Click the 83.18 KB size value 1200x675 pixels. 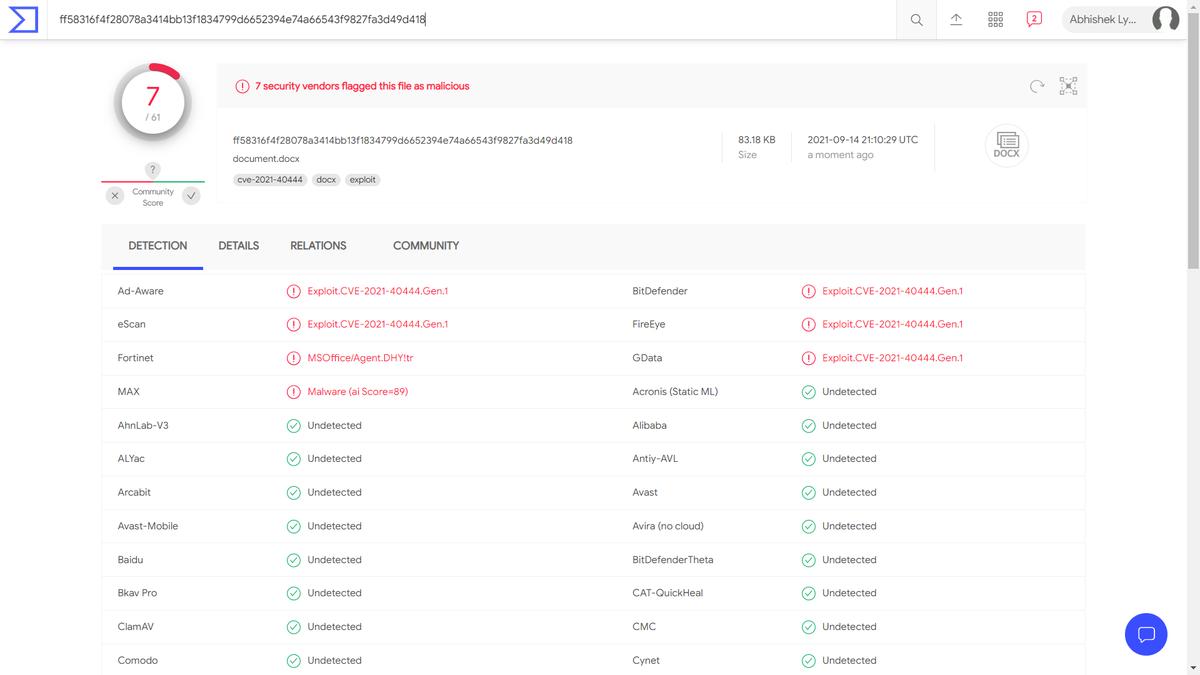click(x=757, y=140)
